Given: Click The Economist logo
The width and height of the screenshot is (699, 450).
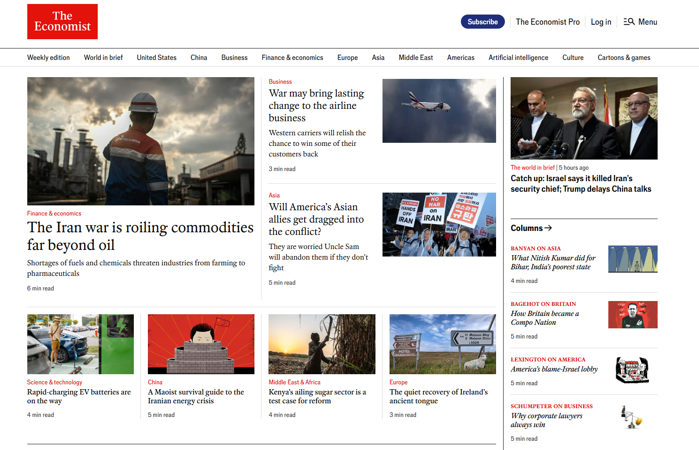Looking at the screenshot, I should [x=62, y=21].
